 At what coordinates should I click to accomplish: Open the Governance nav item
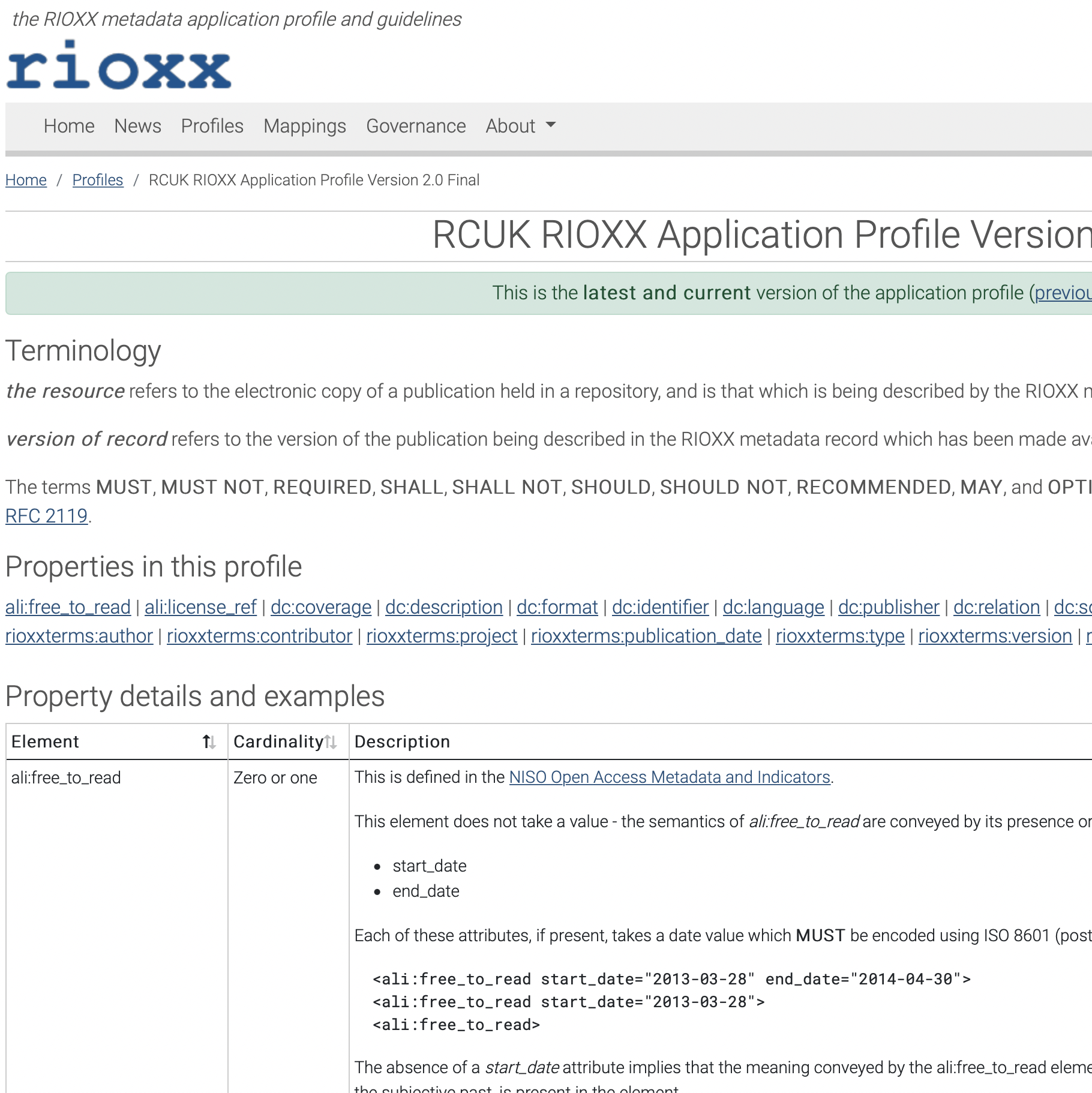point(416,126)
